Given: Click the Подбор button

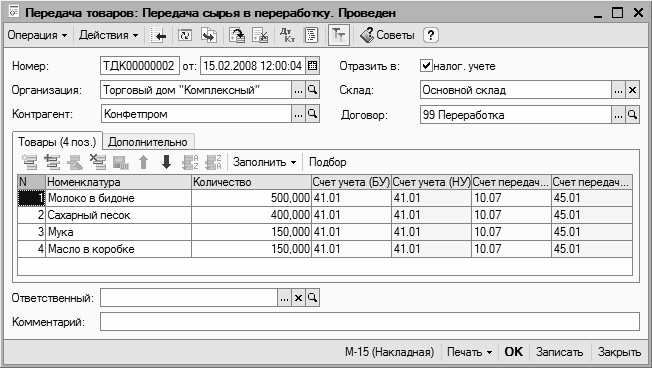Looking at the screenshot, I should 328,162.
